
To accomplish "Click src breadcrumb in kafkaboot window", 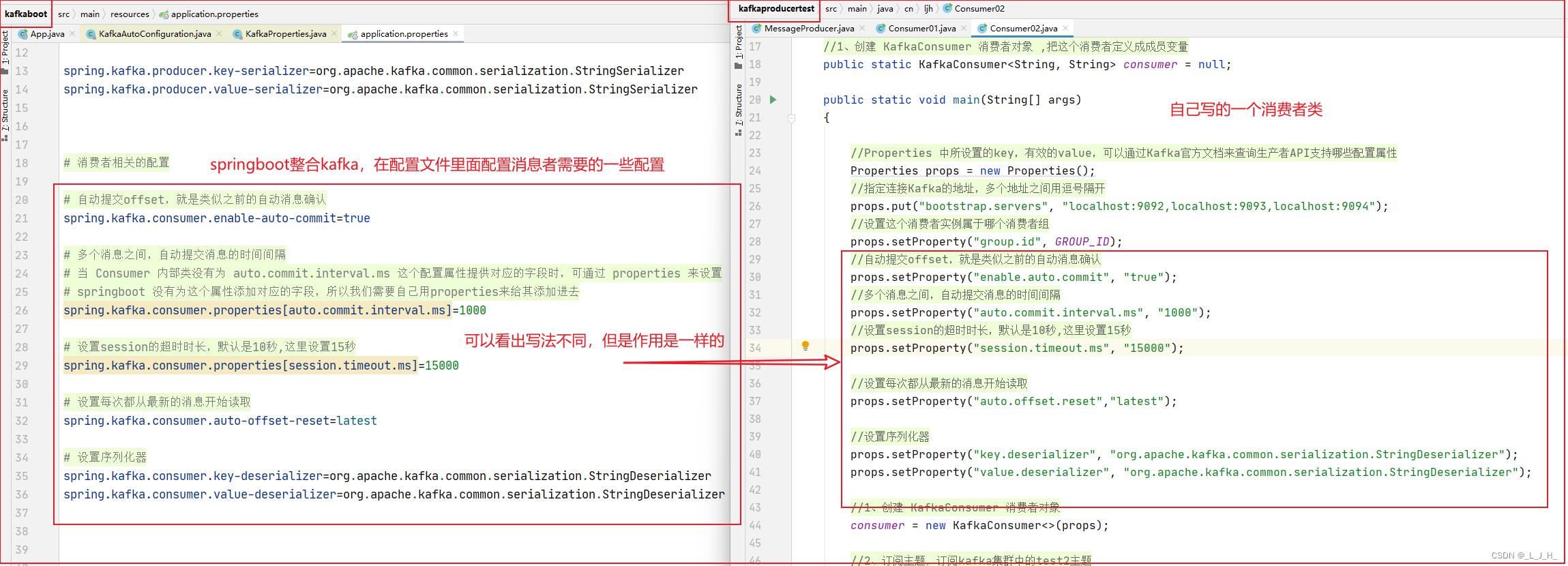I will [63, 14].
